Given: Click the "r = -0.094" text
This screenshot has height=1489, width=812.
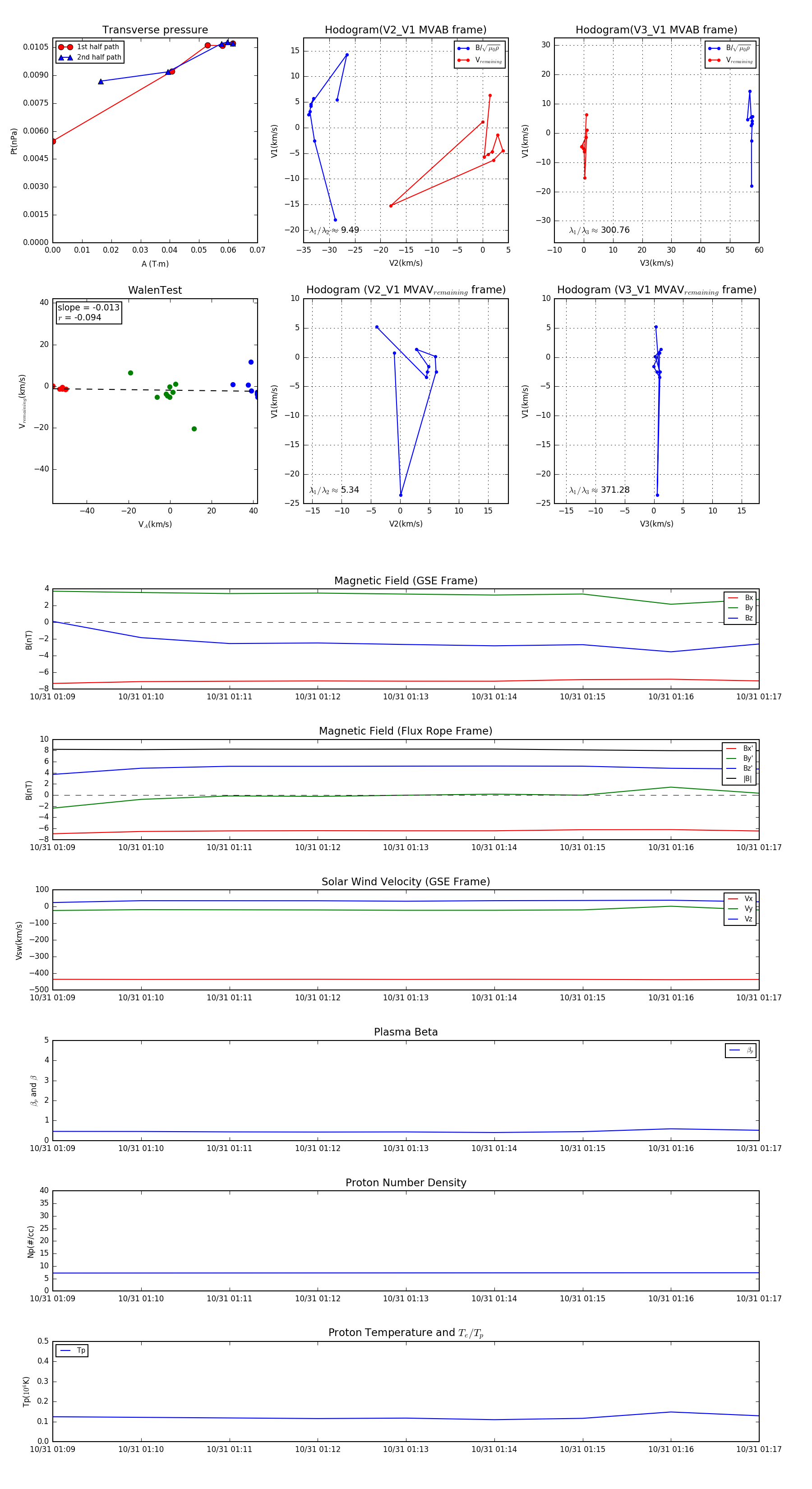Looking at the screenshot, I should (79, 317).
